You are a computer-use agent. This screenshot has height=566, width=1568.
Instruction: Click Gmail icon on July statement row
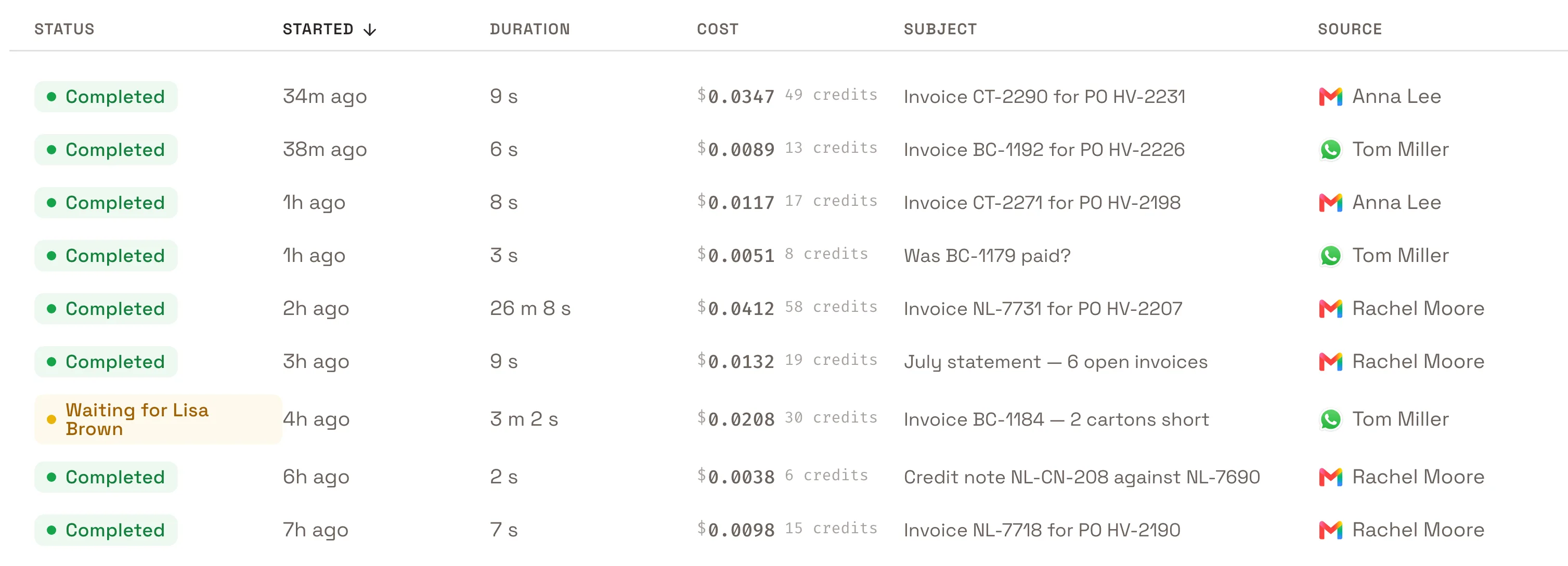point(1331,362)
